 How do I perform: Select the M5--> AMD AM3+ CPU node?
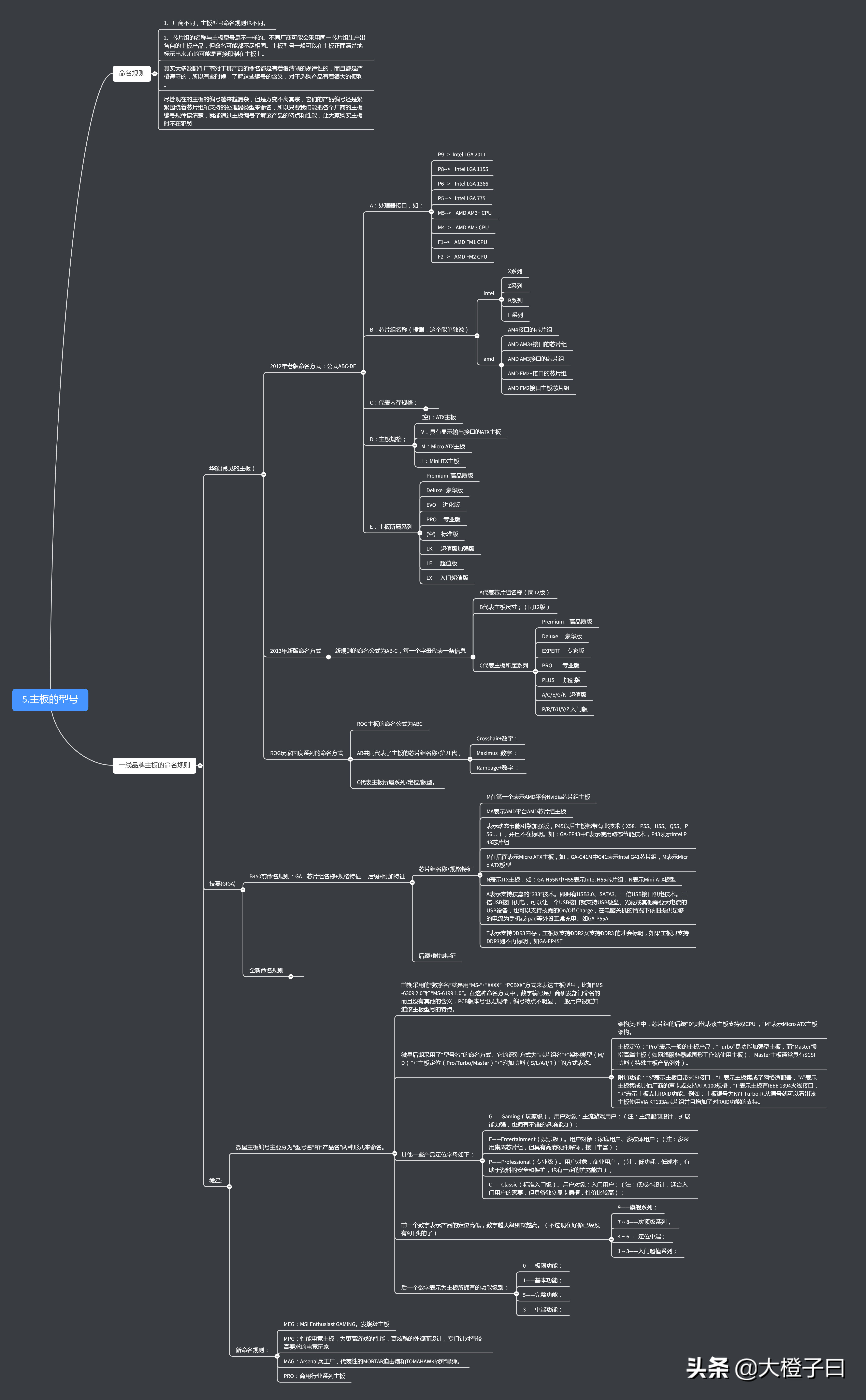[x=464, y=213]
